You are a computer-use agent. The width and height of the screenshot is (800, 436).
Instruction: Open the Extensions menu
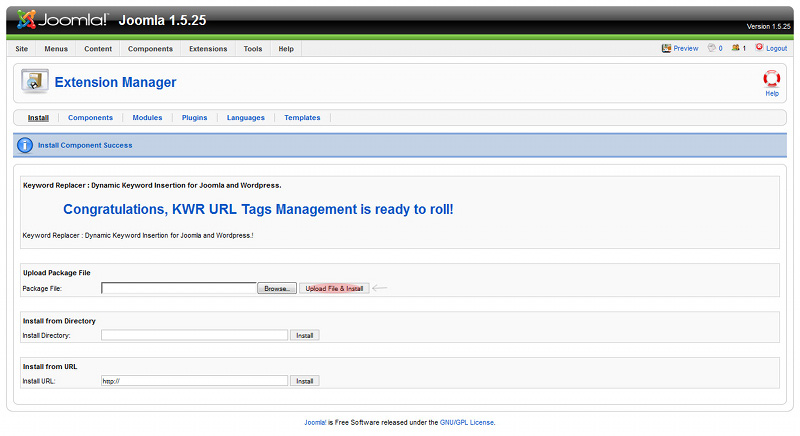[x=208, y=49]
